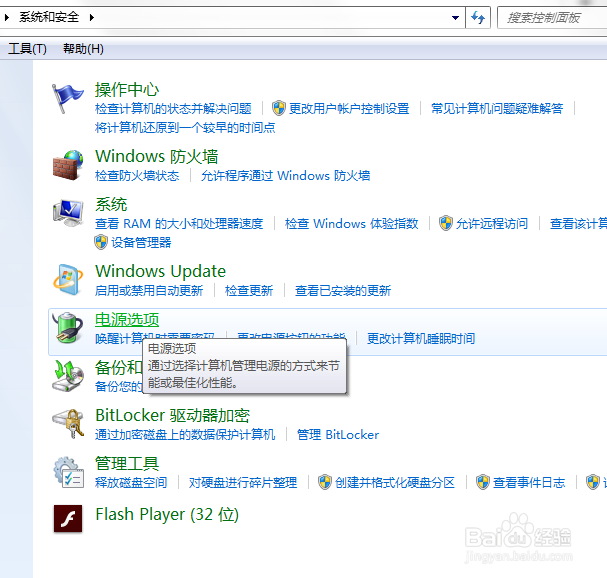The width and height of the screenshot is (607, 578).
Task: Click 检查计算机的状态并解决问题 link
Action: [x=173, y=108]
